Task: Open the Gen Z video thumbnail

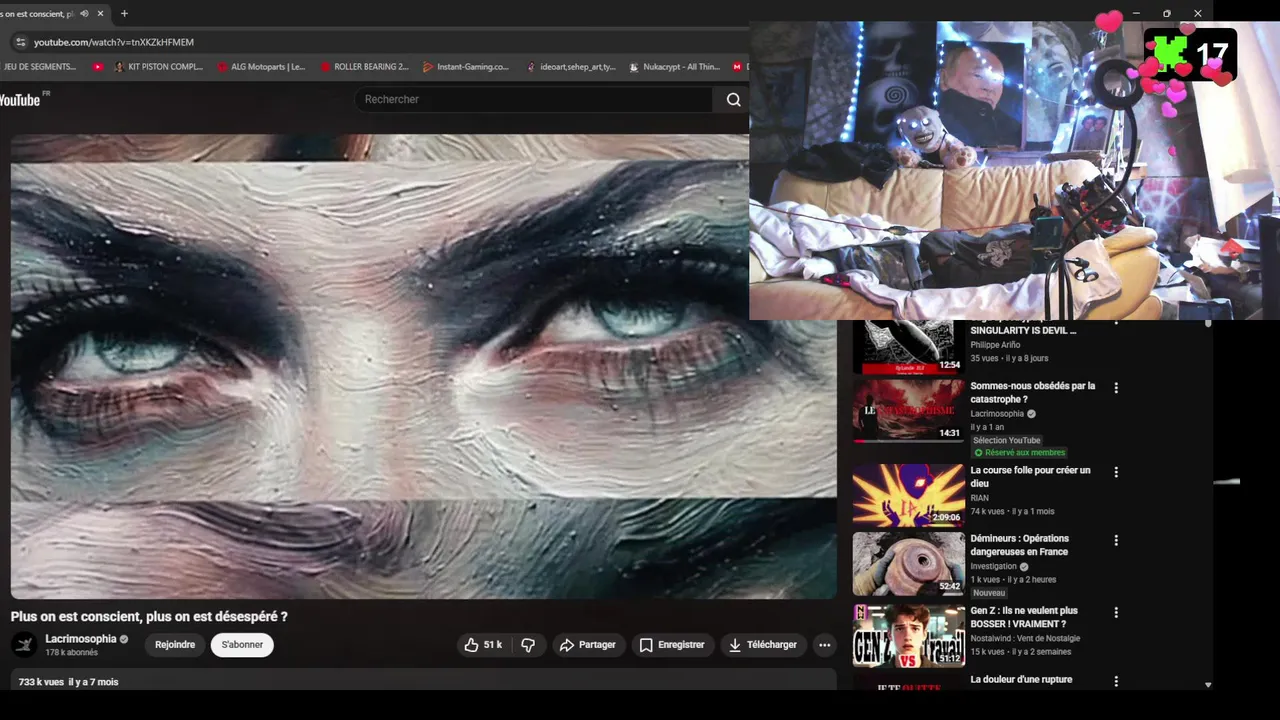Action: (908, 635)
